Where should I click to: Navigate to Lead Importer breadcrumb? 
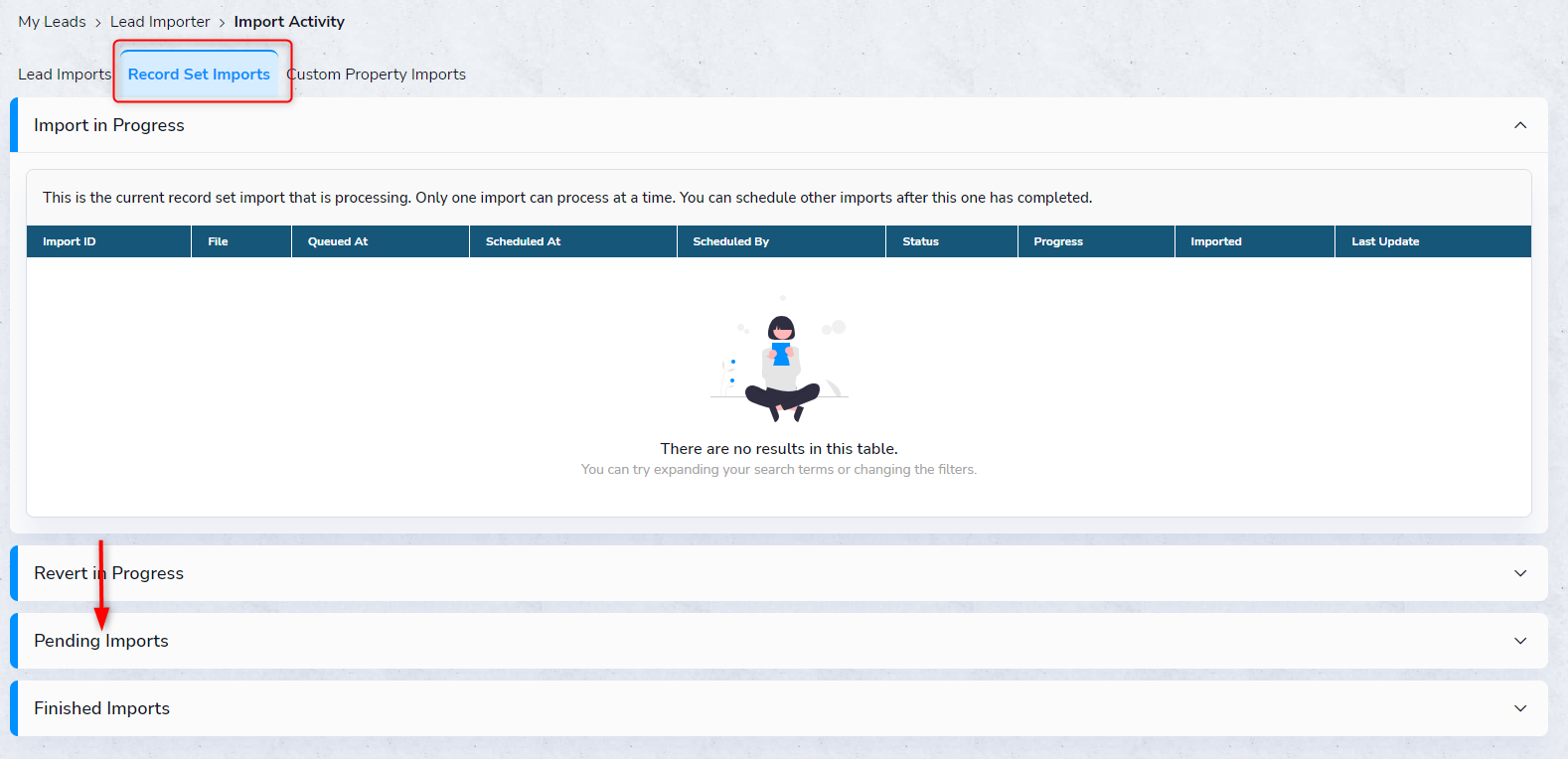coord(160,22)
